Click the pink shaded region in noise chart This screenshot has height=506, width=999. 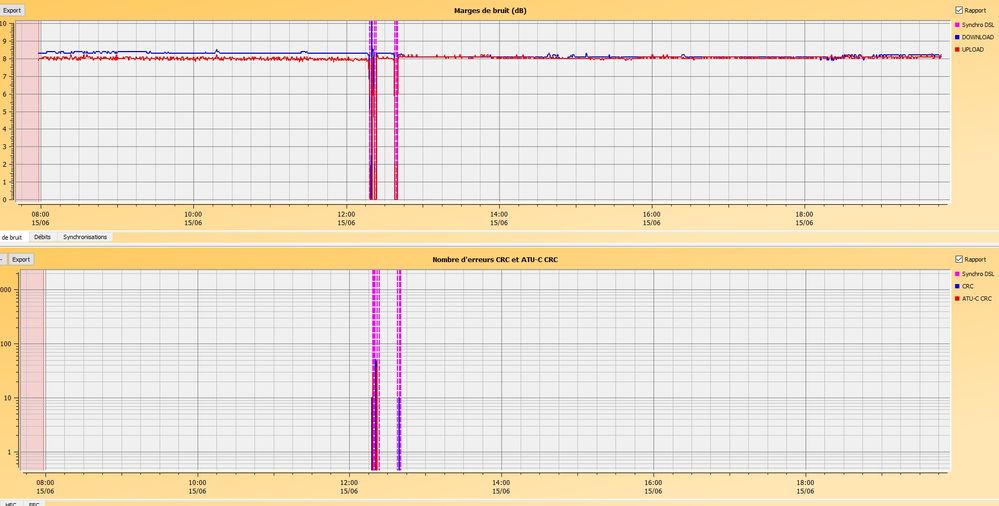27,110
